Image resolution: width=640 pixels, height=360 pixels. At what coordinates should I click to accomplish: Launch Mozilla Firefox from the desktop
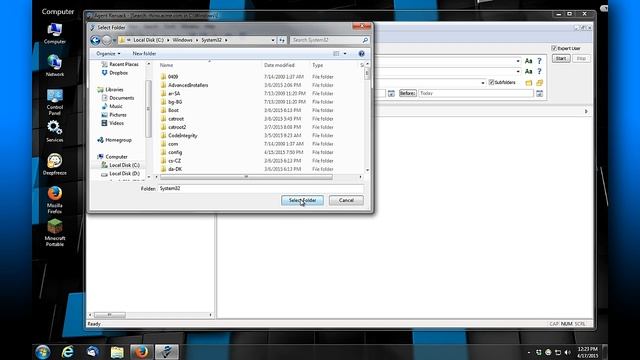coord(55,200)
